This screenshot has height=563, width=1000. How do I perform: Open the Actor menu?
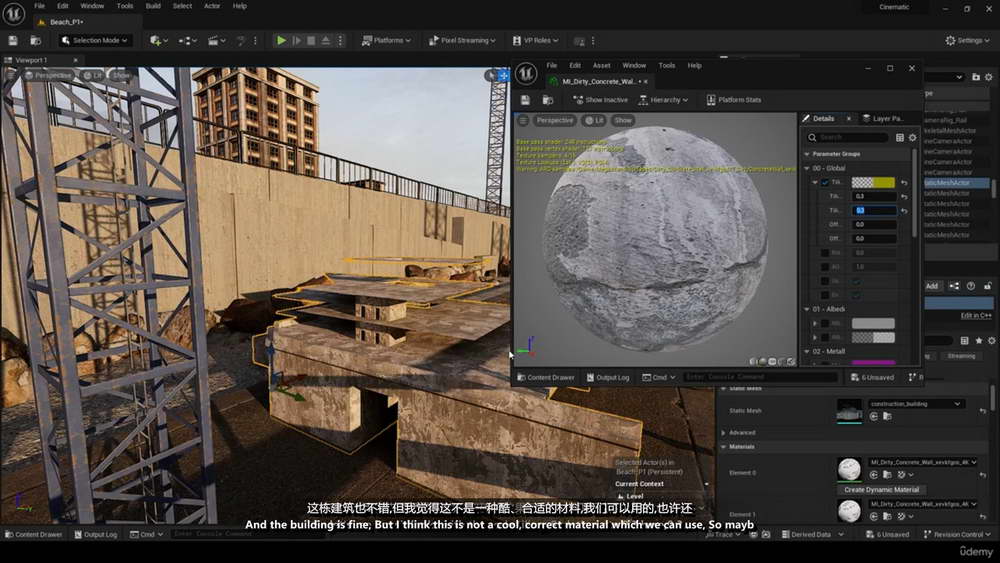pos(212,6)
